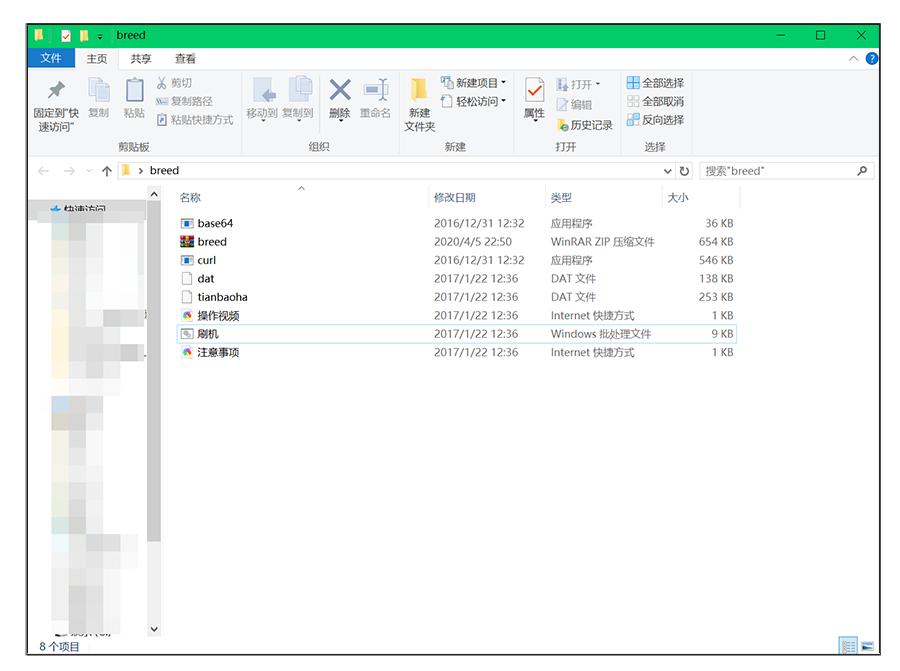Switch to Large icons view
Screen dimensions: 900x671
868,646
